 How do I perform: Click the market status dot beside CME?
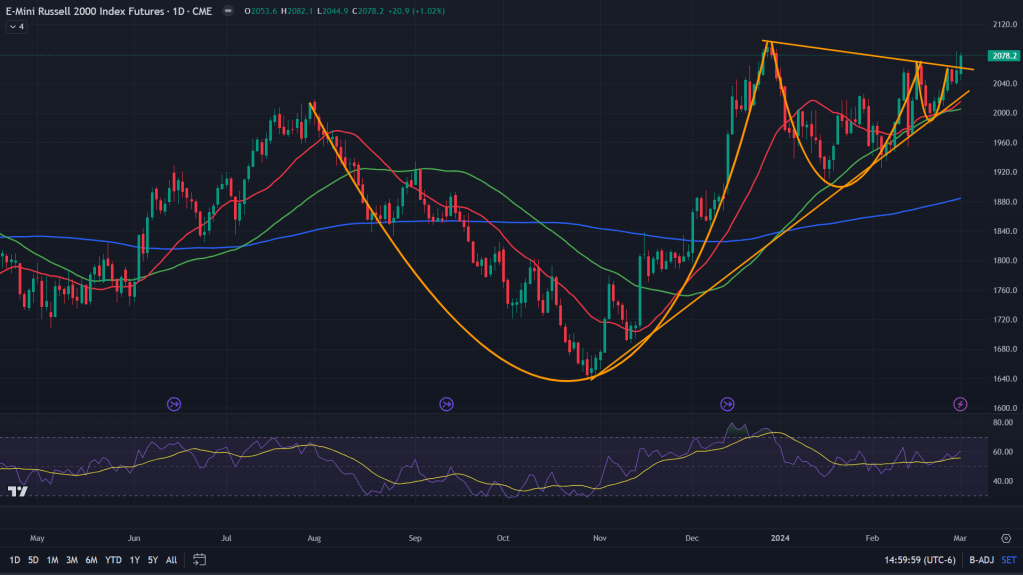click(228, 10)
